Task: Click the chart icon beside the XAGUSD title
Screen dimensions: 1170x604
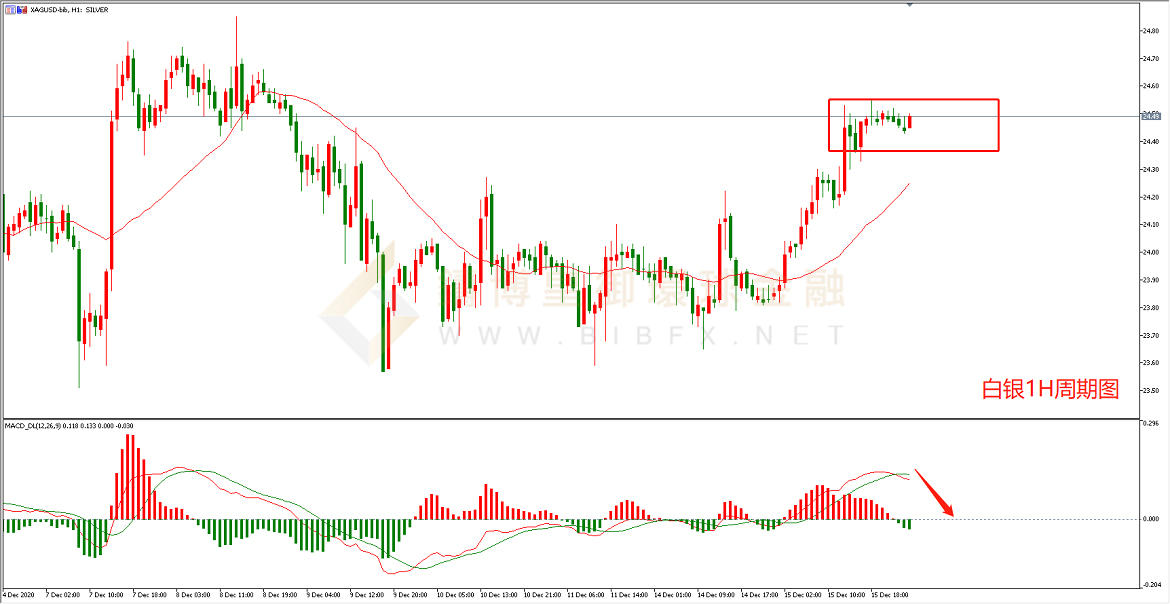Action: coord(9,9)
